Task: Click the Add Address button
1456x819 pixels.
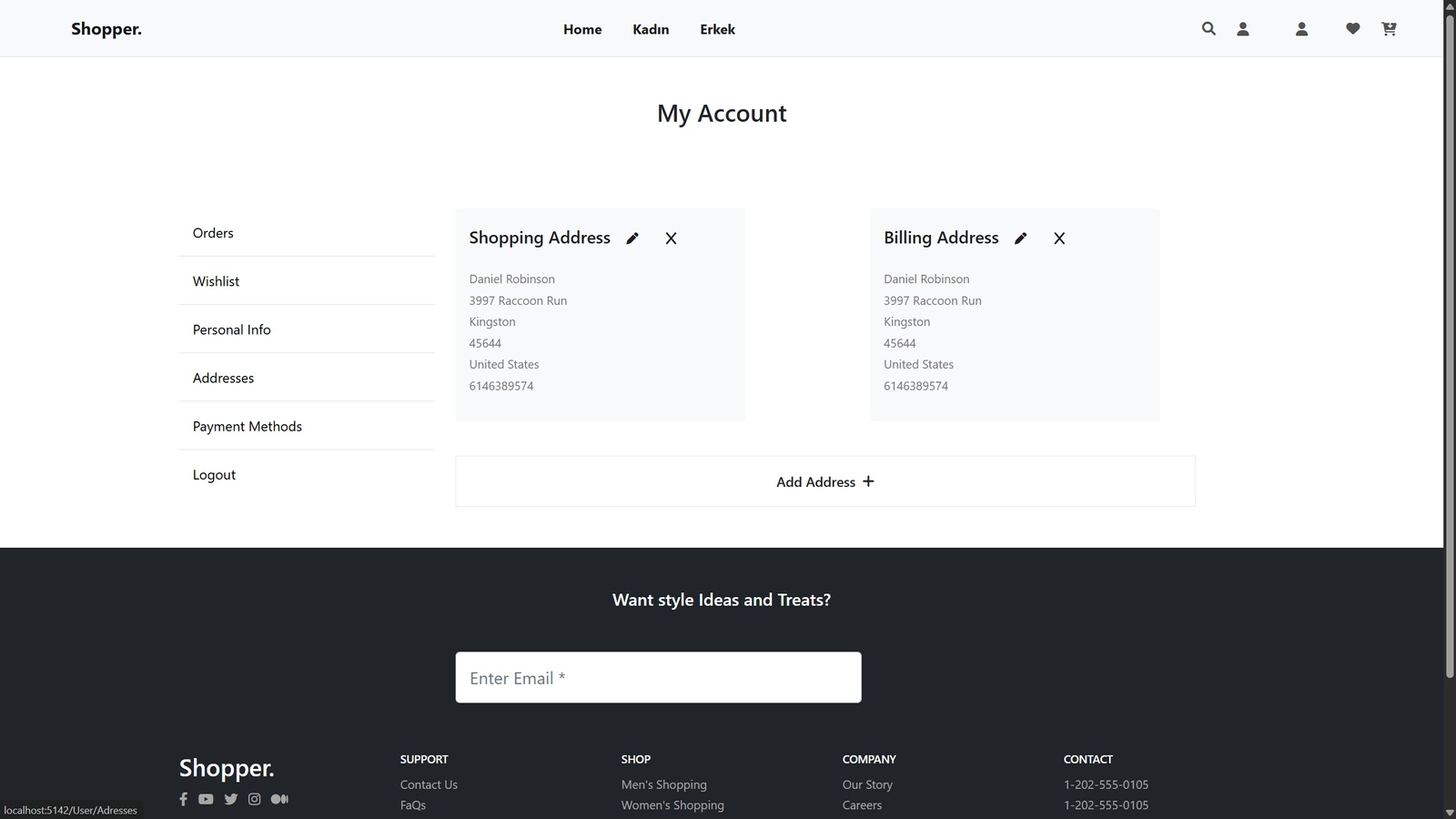Action: [825, 481]
